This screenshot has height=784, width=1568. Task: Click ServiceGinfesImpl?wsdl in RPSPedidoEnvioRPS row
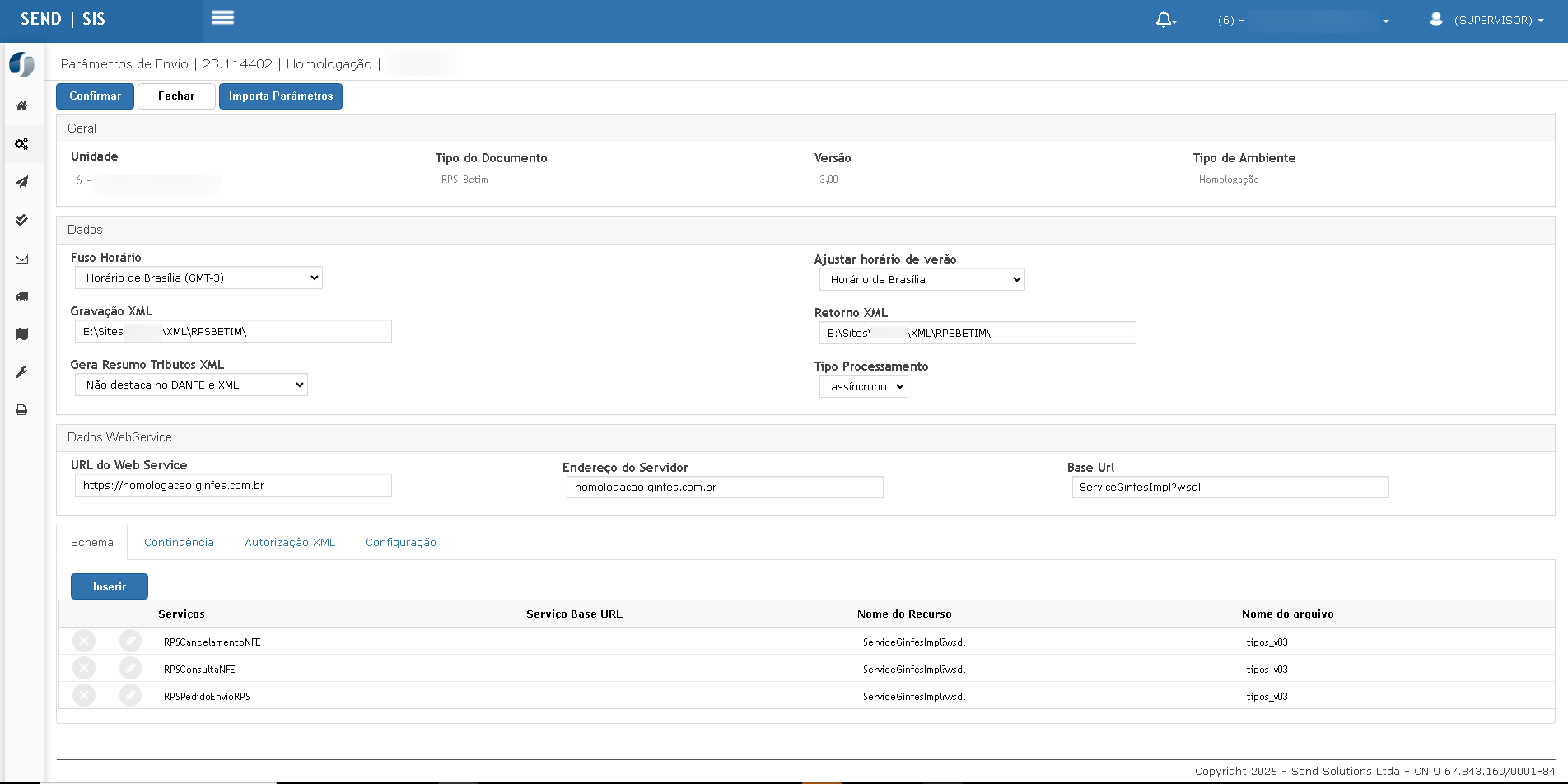[914, 696]
